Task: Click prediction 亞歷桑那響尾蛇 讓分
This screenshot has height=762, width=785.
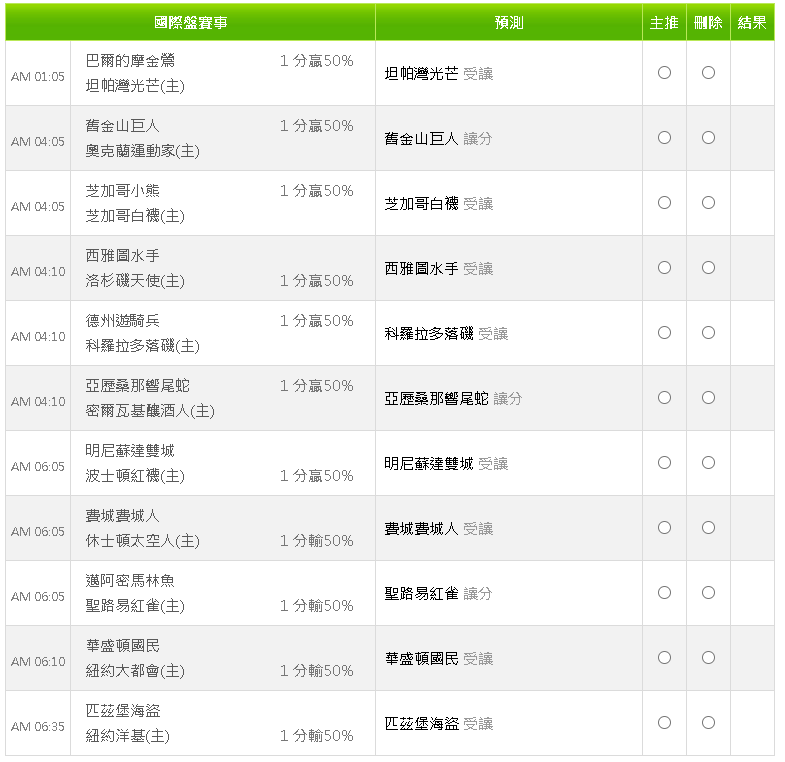Action: click(x=454, y=399)
